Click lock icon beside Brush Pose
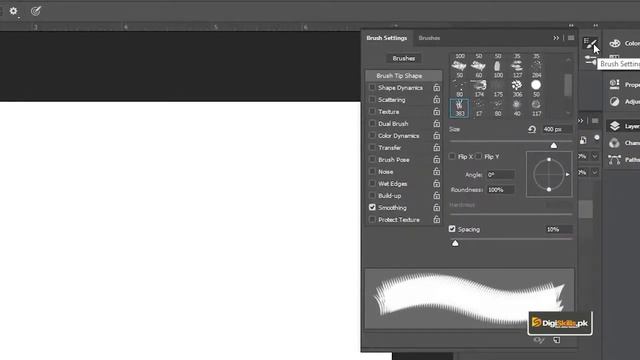This screenshot has width=640, height=360. 436,159
